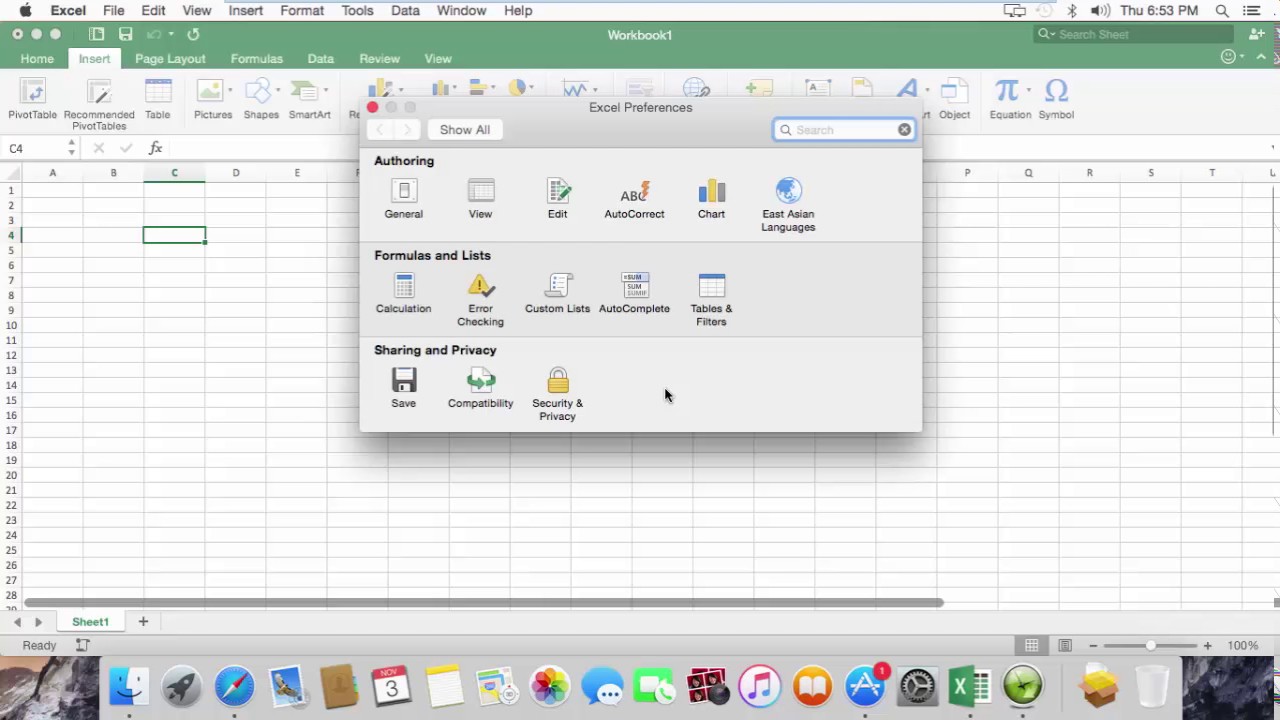The image size is (1280, 720).
Task: Open Edit preferences pane
Action: [x=557, y=198]
